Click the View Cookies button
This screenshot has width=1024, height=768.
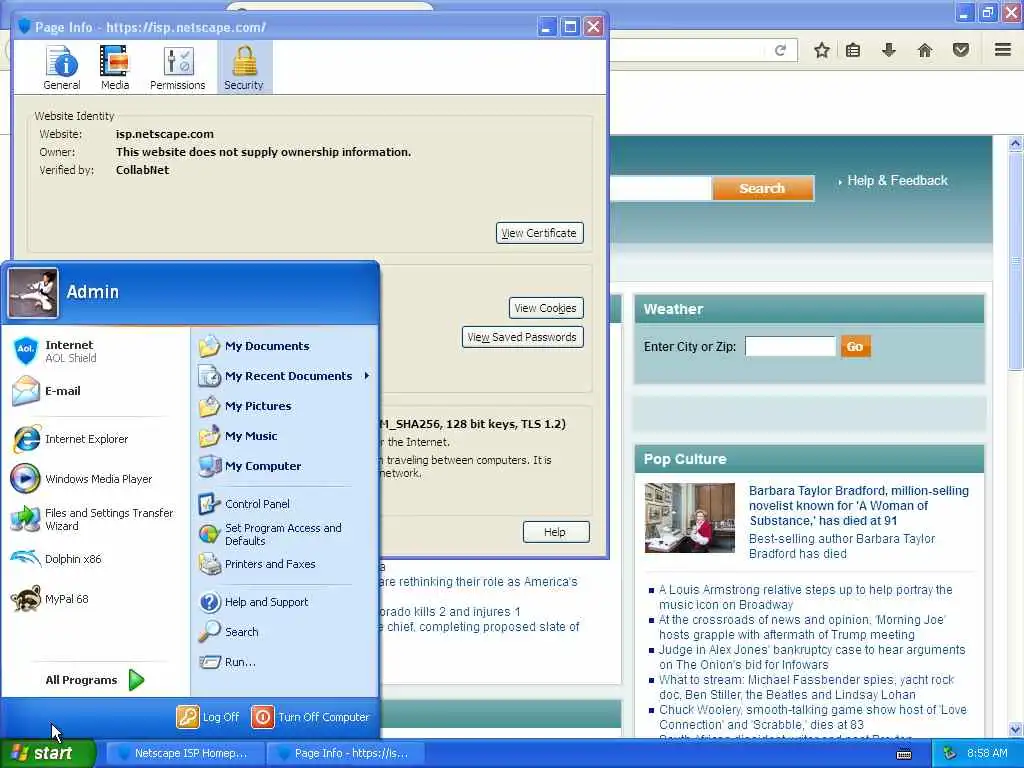click(x=545, y=308)
